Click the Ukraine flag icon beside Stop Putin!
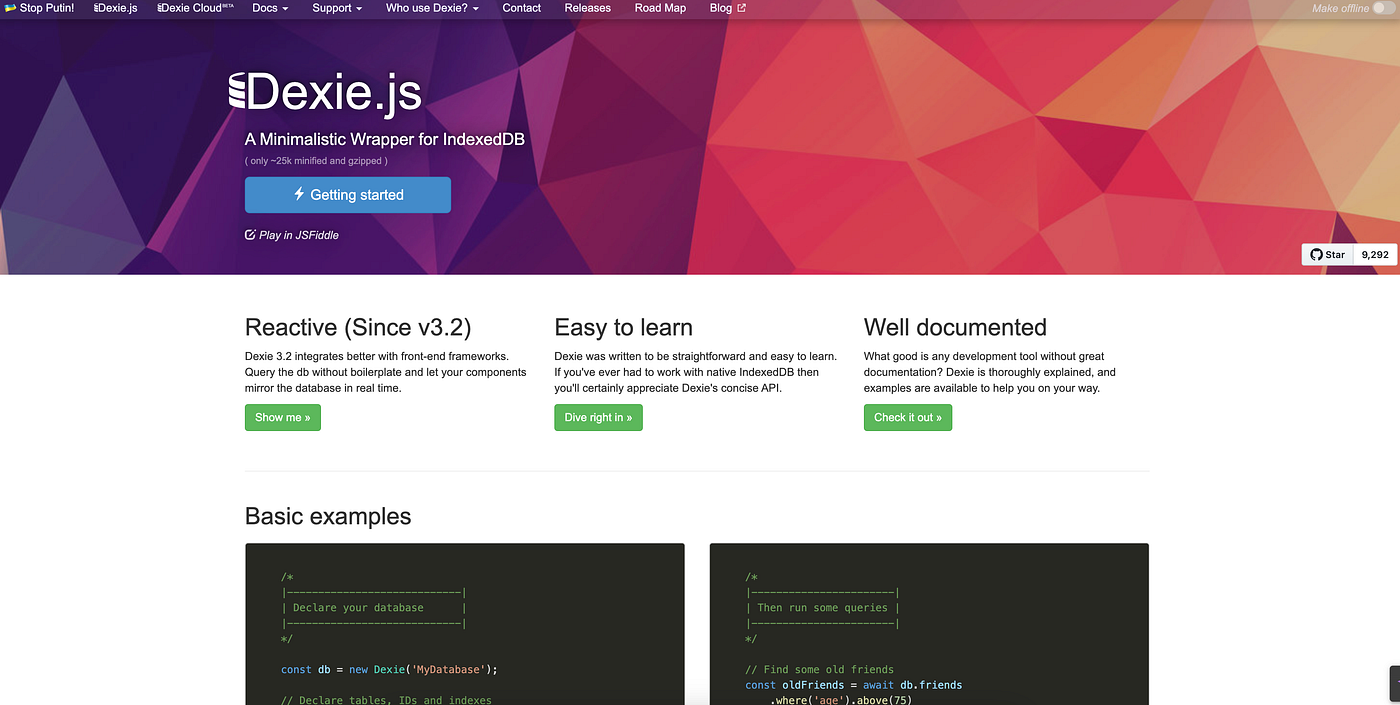This screenshot has width=1400, height=705. [x=10, y=8]
